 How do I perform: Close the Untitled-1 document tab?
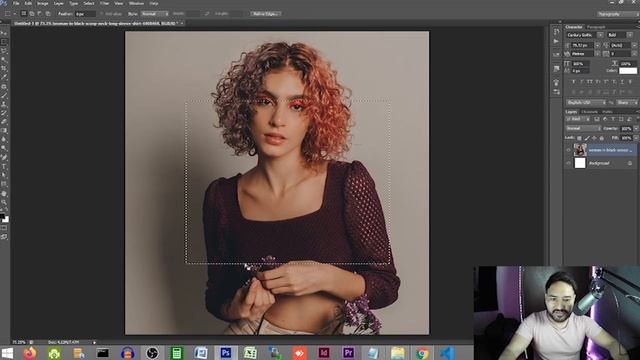(x=182, y=23)
